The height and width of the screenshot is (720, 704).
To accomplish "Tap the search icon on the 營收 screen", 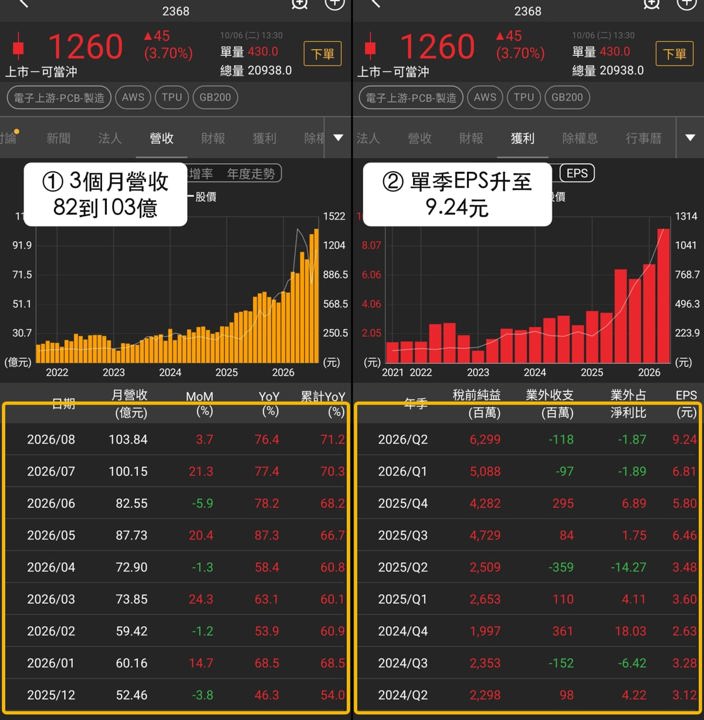I will click(x=299, y=4).
